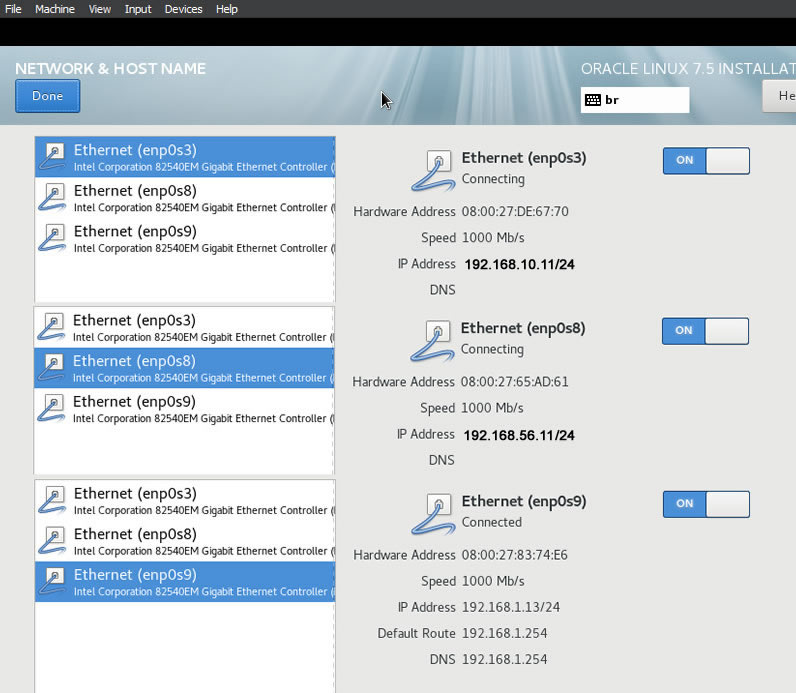
Task: Click large cable icon beside 'Ethernet (enp0s3)' Connecting heading
Action: (x=433, y=171)
